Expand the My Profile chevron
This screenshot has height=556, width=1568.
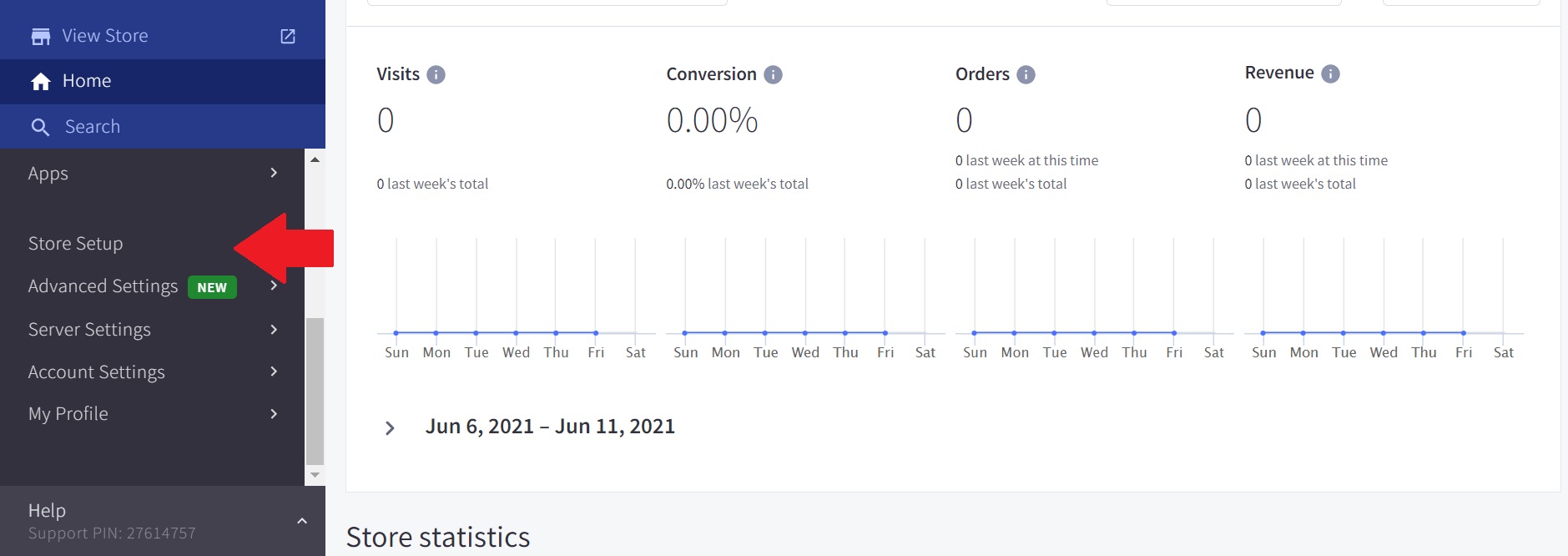(274, 414)
